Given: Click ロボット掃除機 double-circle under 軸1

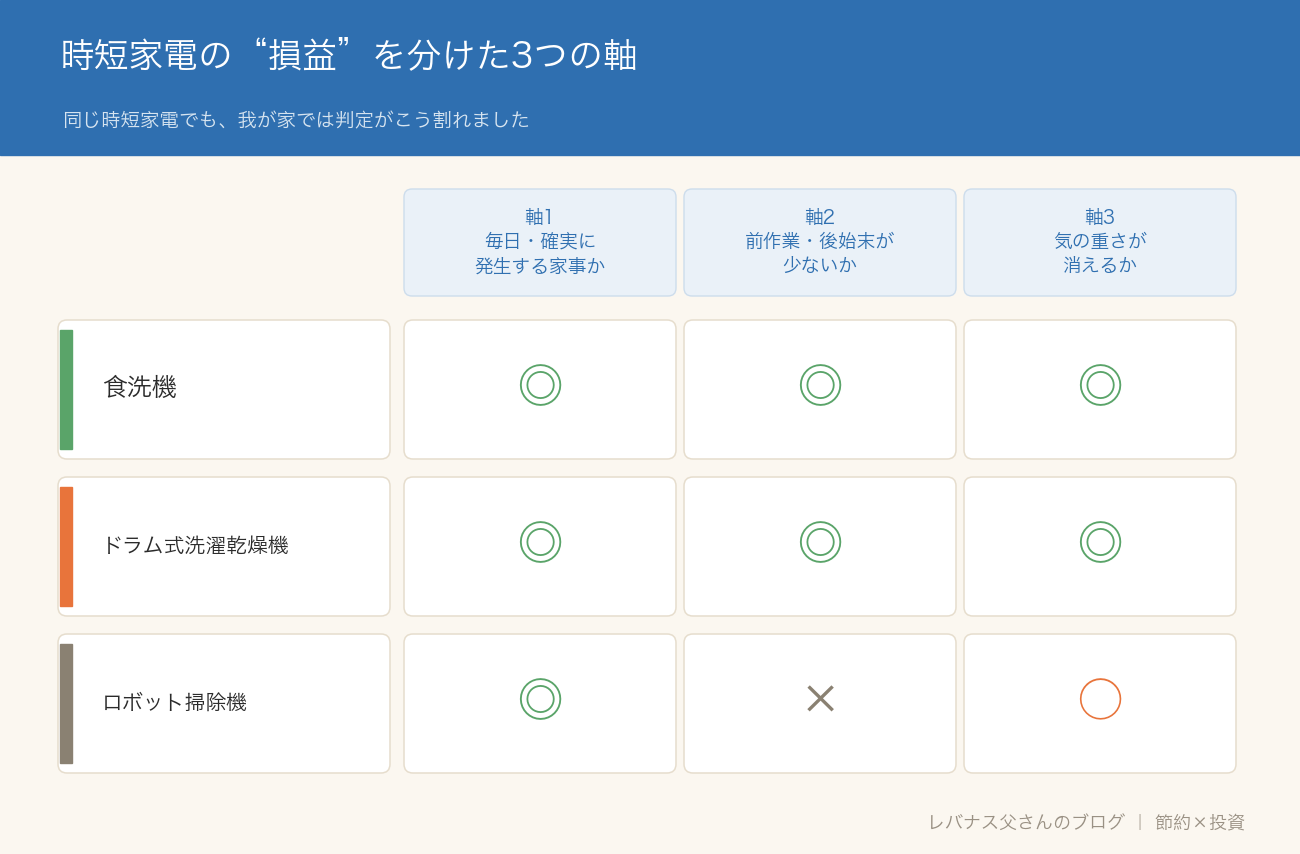Looking at the screenshot, I should [x=540, y=699].
